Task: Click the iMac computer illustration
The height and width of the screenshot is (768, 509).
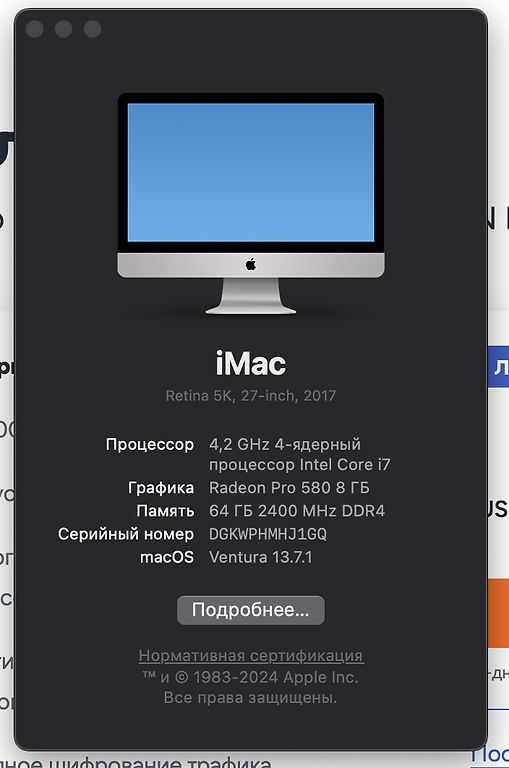Action: click(251, 203)
